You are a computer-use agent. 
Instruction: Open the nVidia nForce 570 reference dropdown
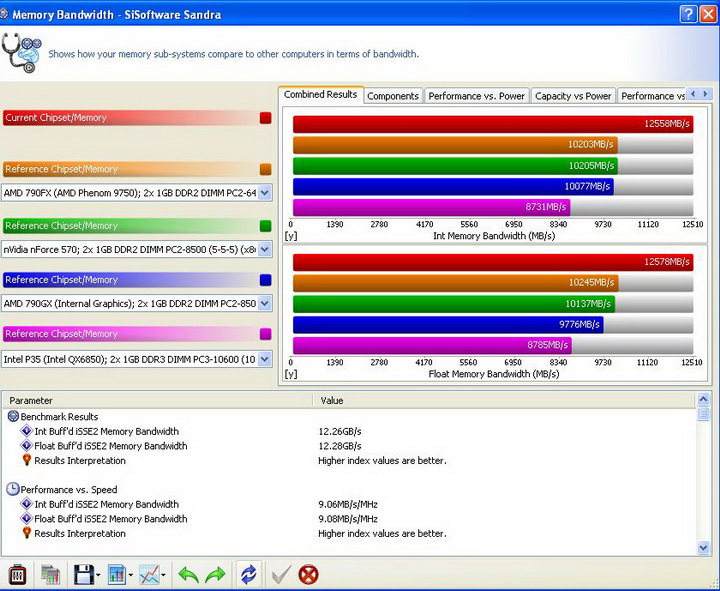[x=264, y=250]
